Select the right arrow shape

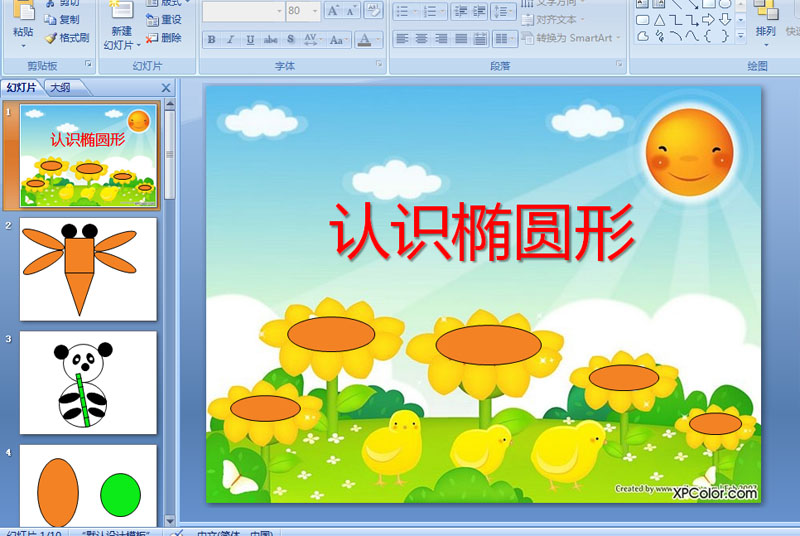pyautogui.click(x=708, y=20)
